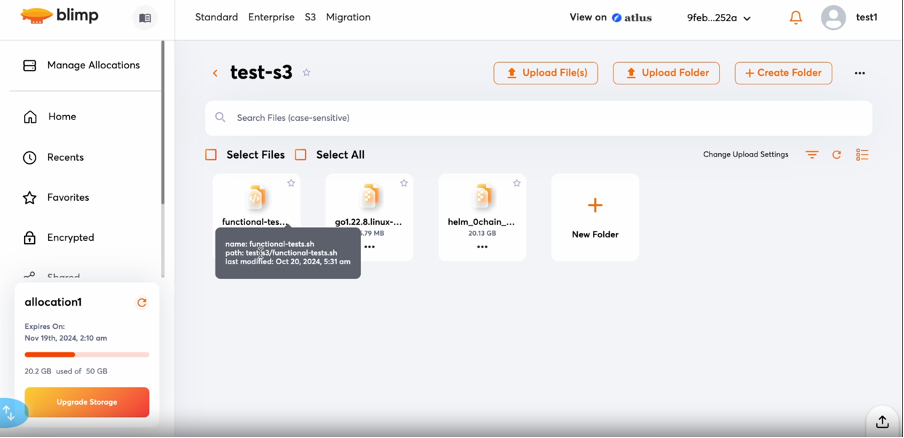Switch to list view layout
The width and height of the screenshot is (904, 438).
(x=862, y=155)
